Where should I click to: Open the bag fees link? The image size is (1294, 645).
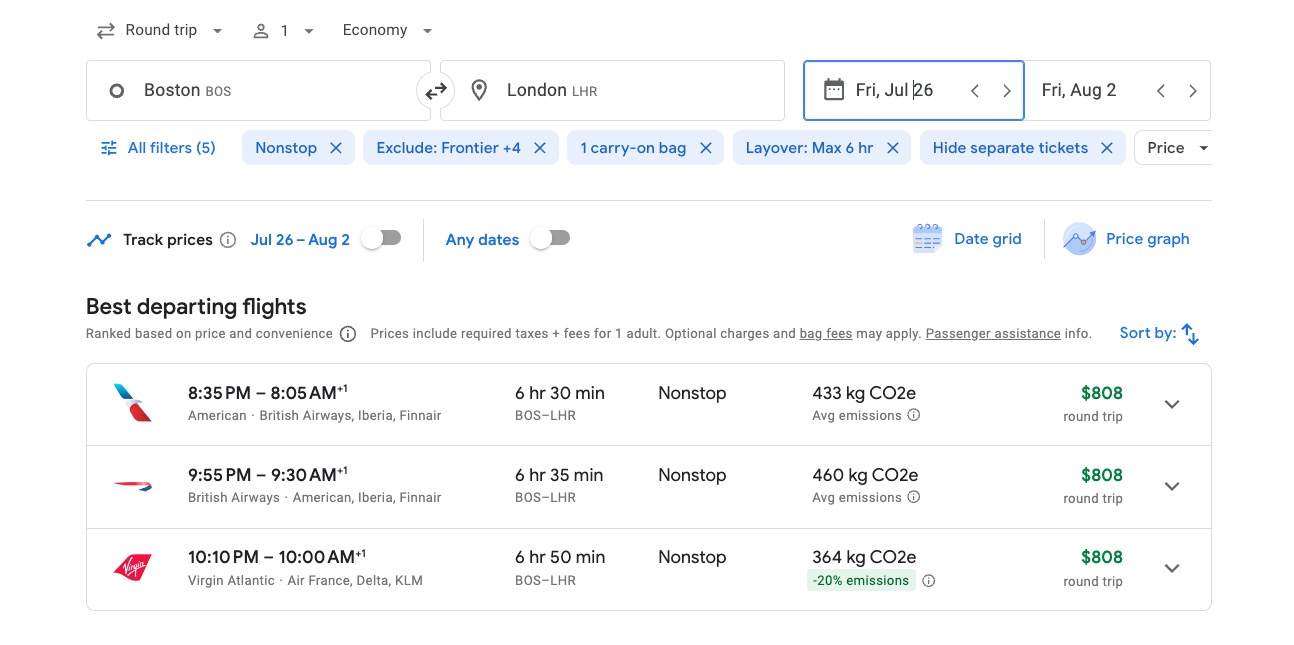pyautogui.click(x=825, y=334)
